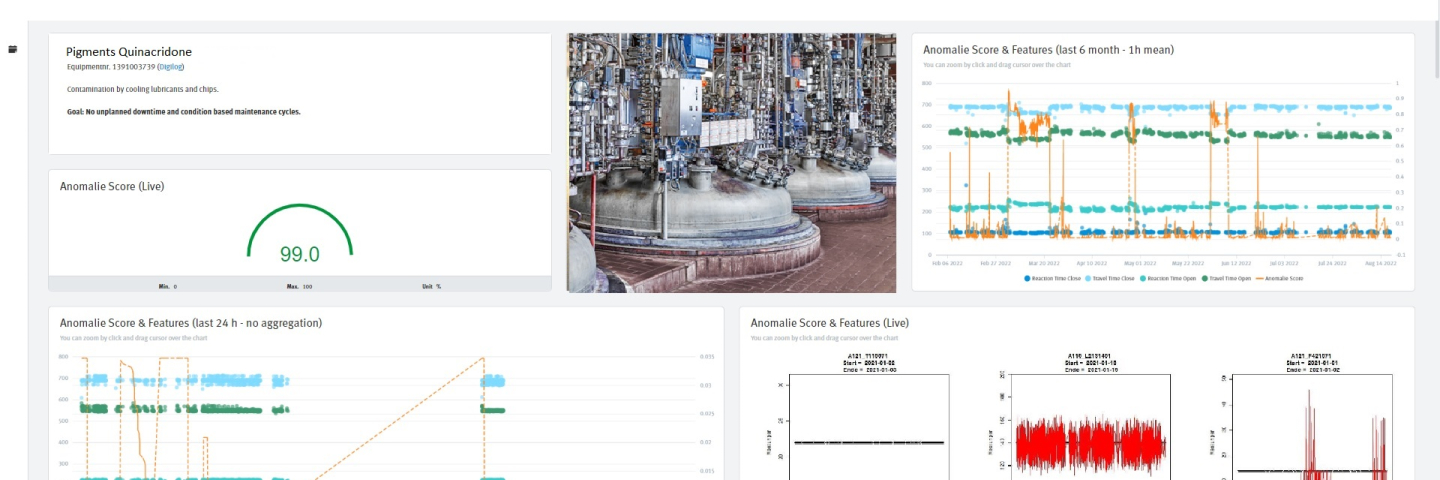1440x480 pixels.
Task: Click the gauge Min/Max/Unit footer bar
Action: (x=299, y=285)
